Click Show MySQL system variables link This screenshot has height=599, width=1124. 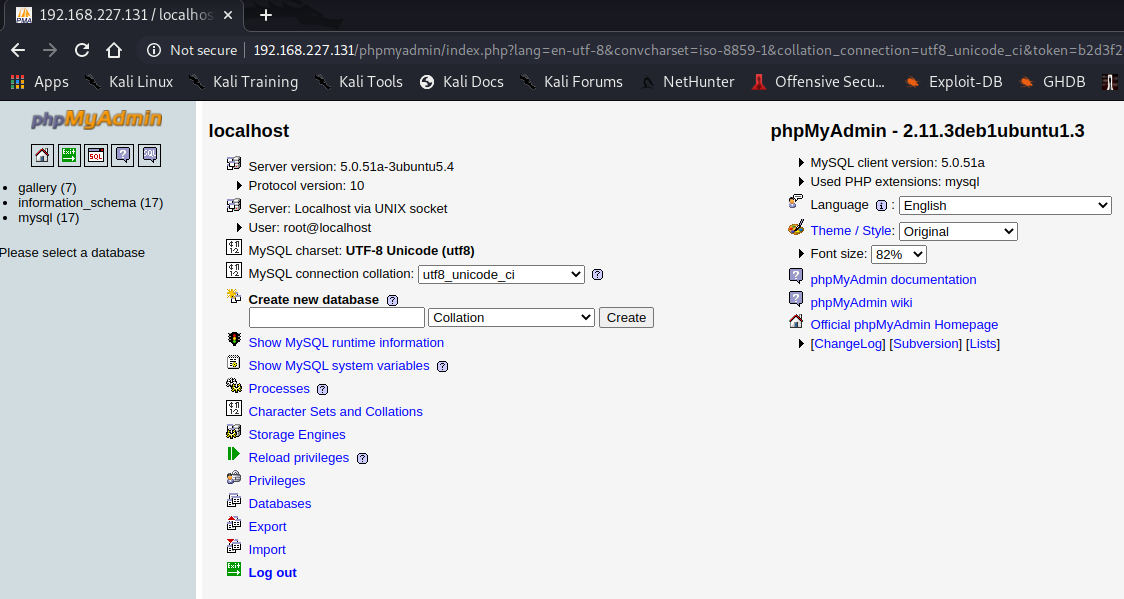[339, 365]
